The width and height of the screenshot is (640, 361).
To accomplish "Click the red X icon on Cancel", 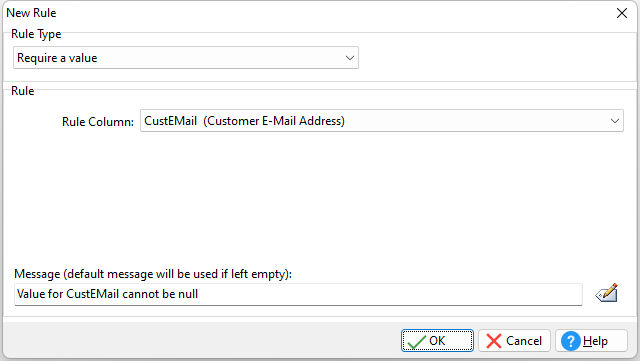I will (x=494, y=341).
